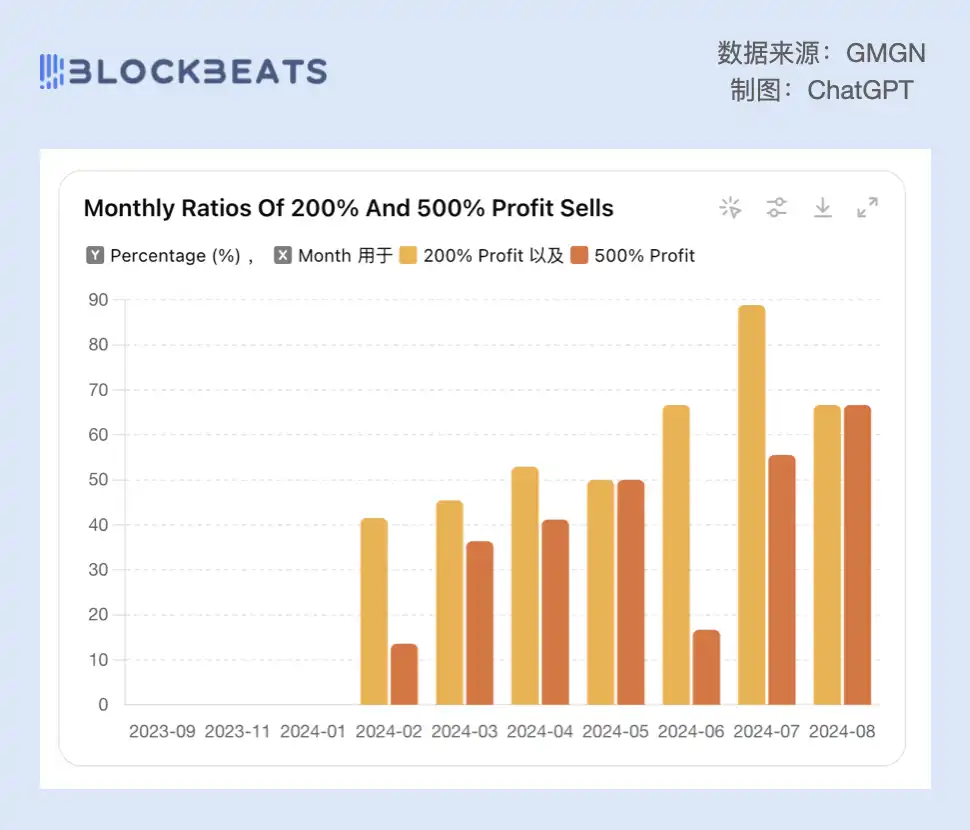Click the 2024-02 200% Profit bar
The image size is (970, 830).
pyautogui.click(x=374, y=611)
